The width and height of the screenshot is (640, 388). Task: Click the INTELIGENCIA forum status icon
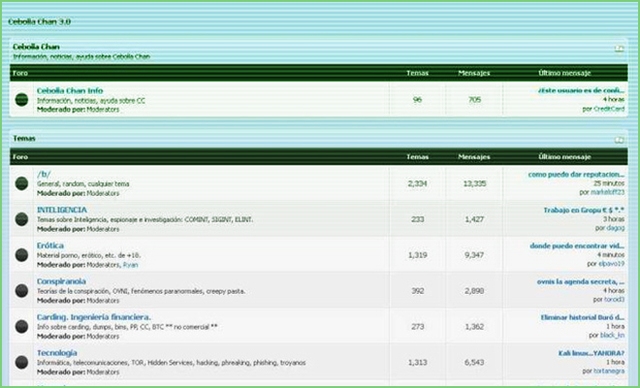(22, 219)
